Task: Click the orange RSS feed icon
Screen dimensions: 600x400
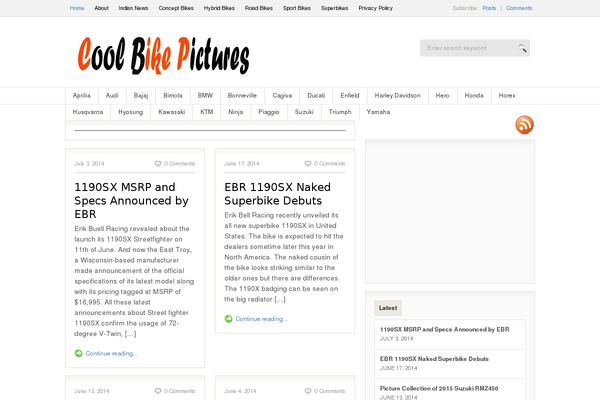Action: (x=524, y=125)
